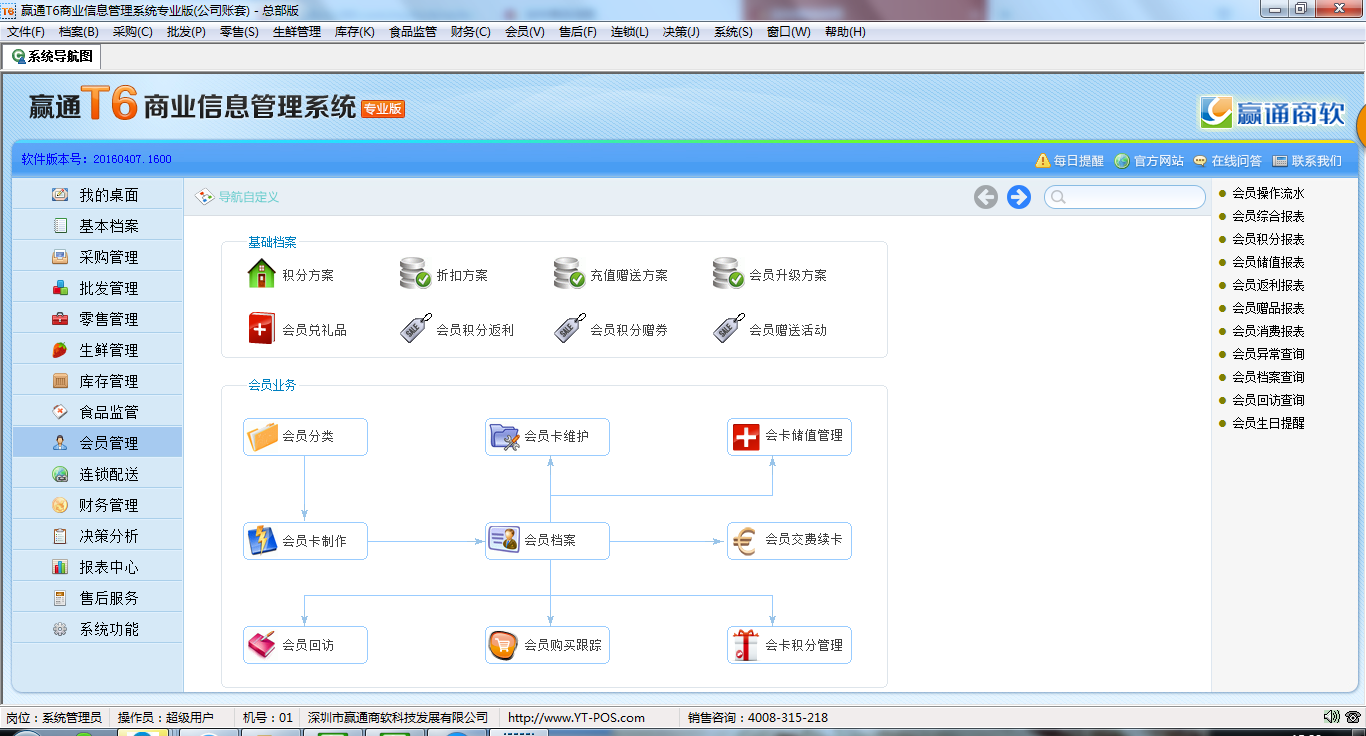Open 会员积分赠券 sale tag icon

pos(569,329)
